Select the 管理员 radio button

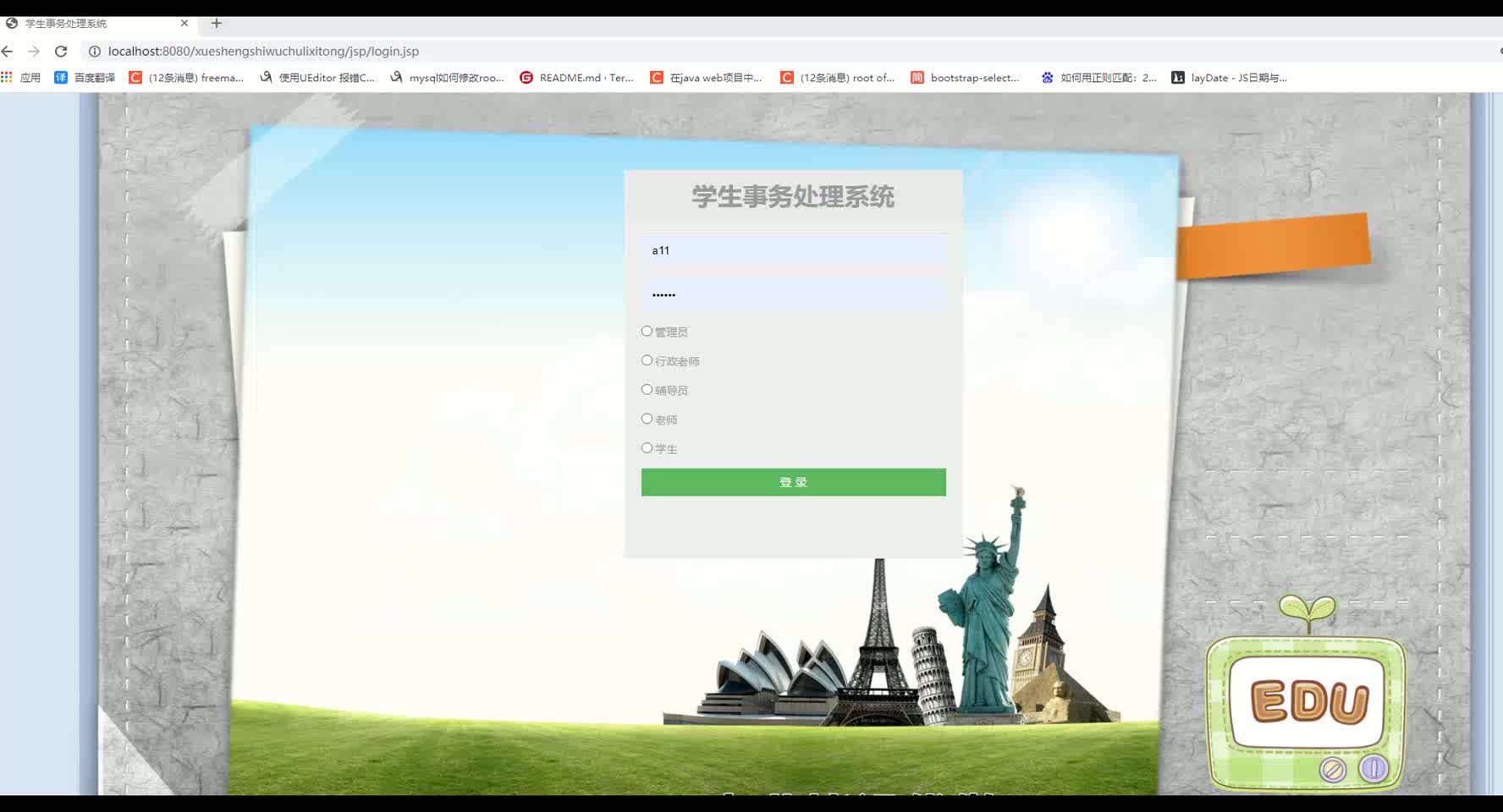coord(647,332)
